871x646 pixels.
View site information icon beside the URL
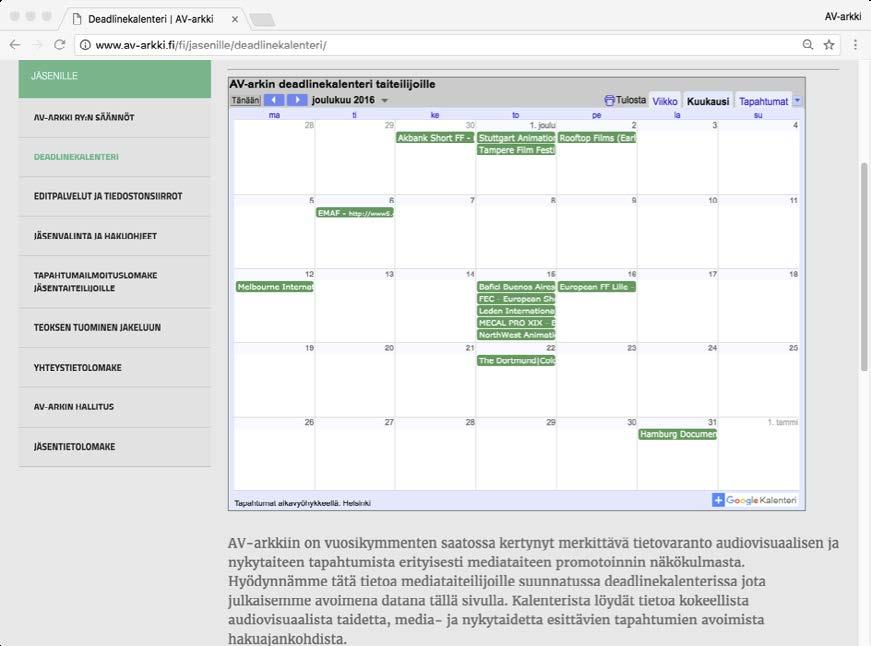tap(85, 45)
